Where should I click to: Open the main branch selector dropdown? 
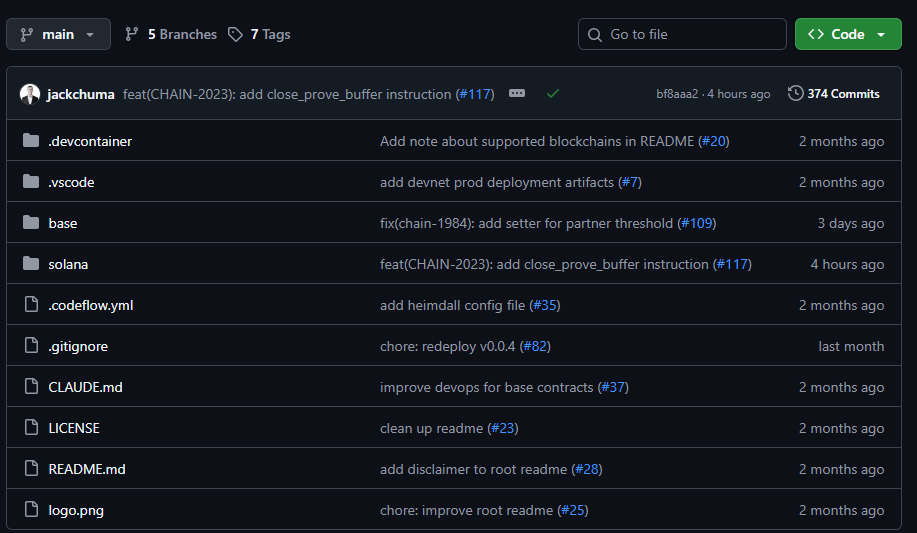(x=58, y=35)
